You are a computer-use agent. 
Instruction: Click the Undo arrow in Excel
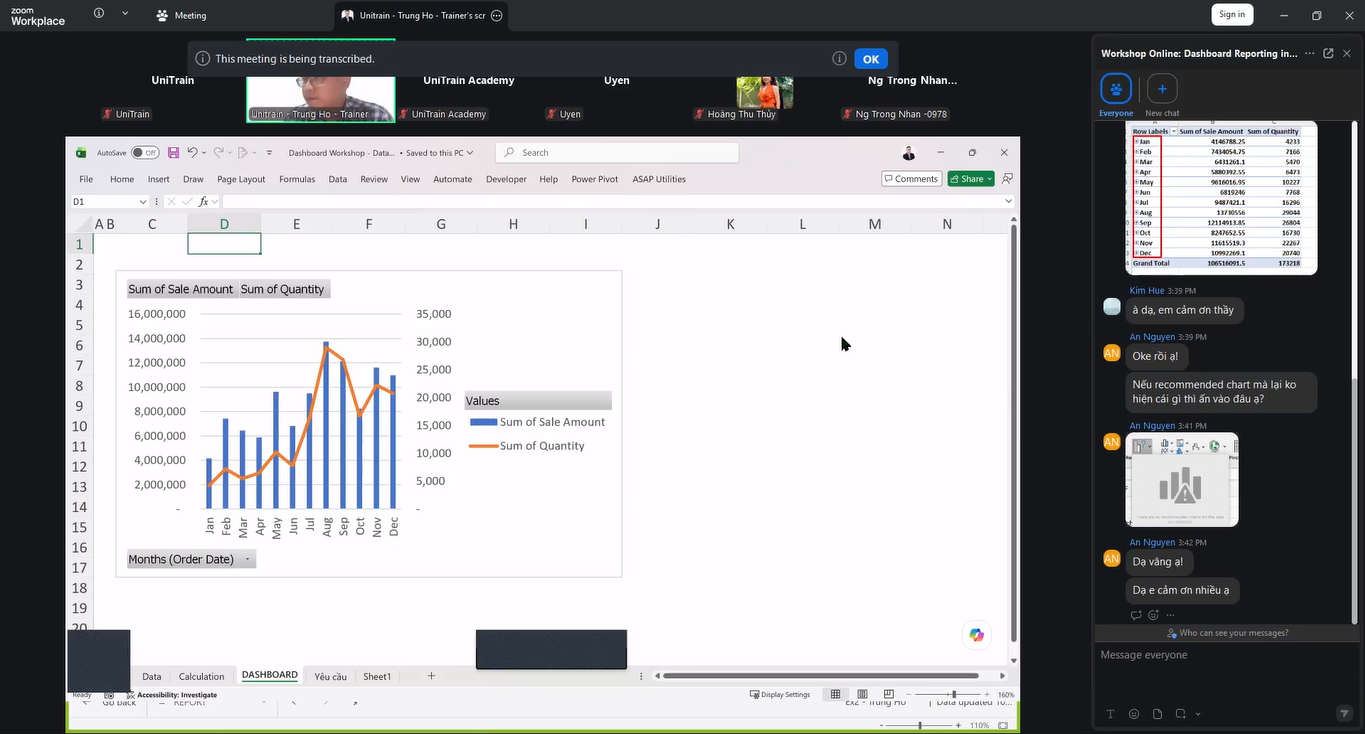coord(192,153)
